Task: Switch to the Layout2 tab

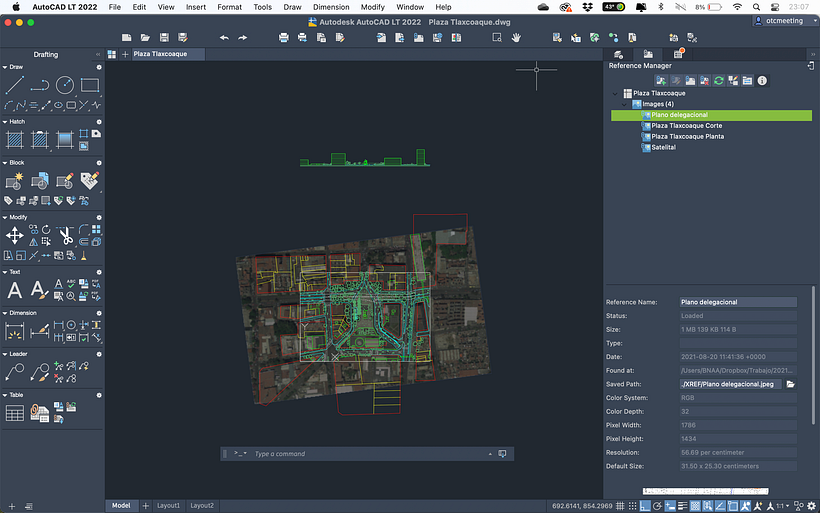Action: click(202, 506)
